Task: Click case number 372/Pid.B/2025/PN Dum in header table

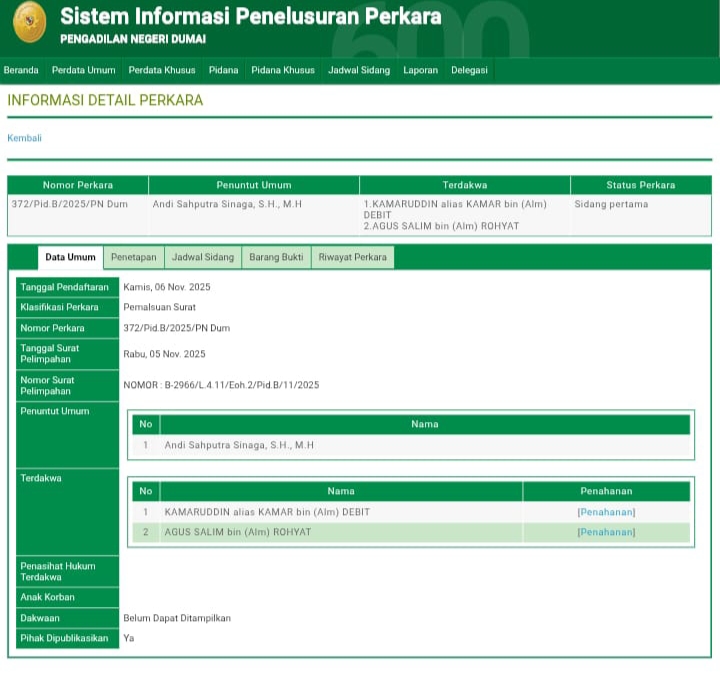Action: coord(56,204)
